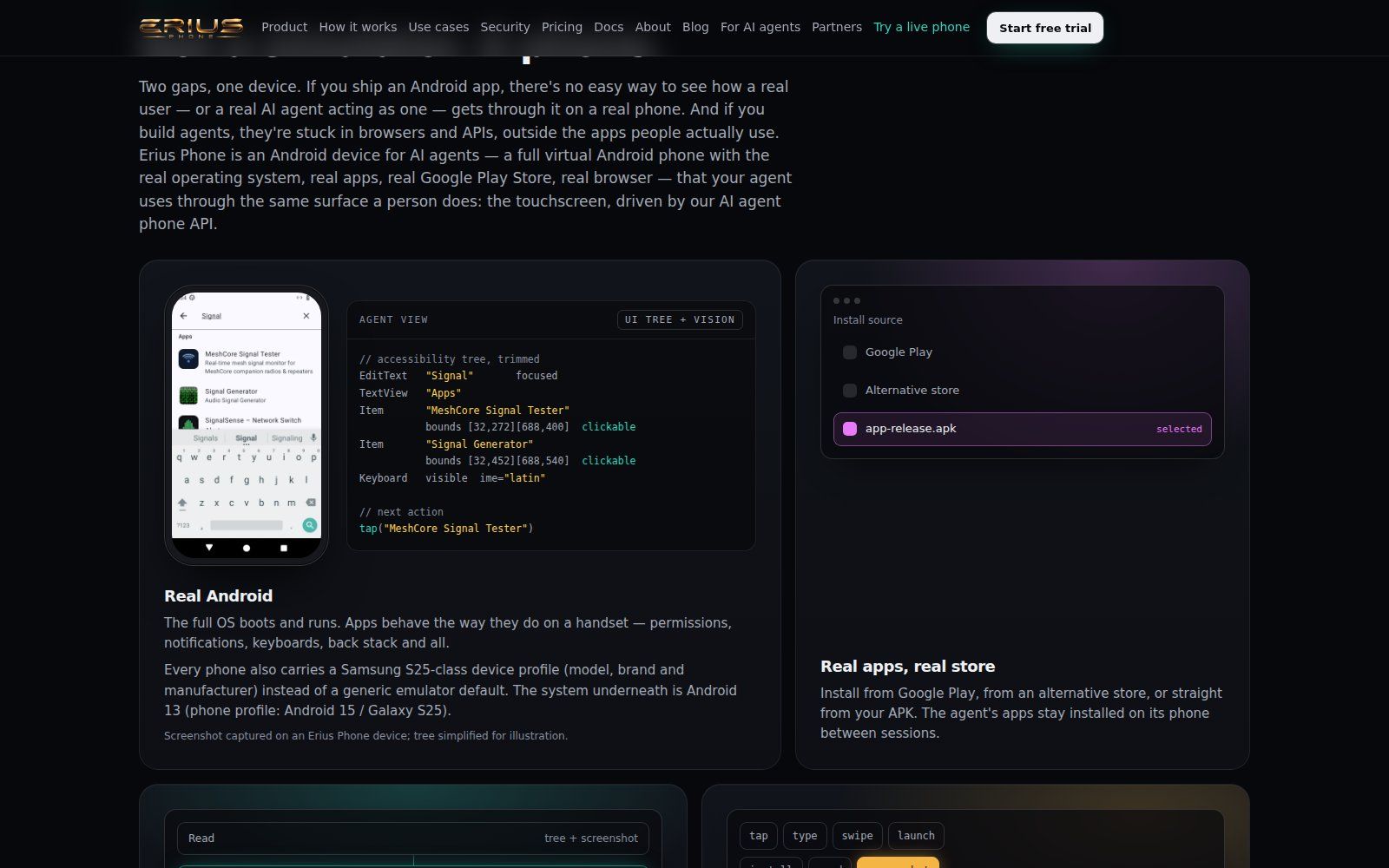Click the UI TREE + VISION badge
1389x868 pixels.
pyautogui.click(x=680, y=319)
